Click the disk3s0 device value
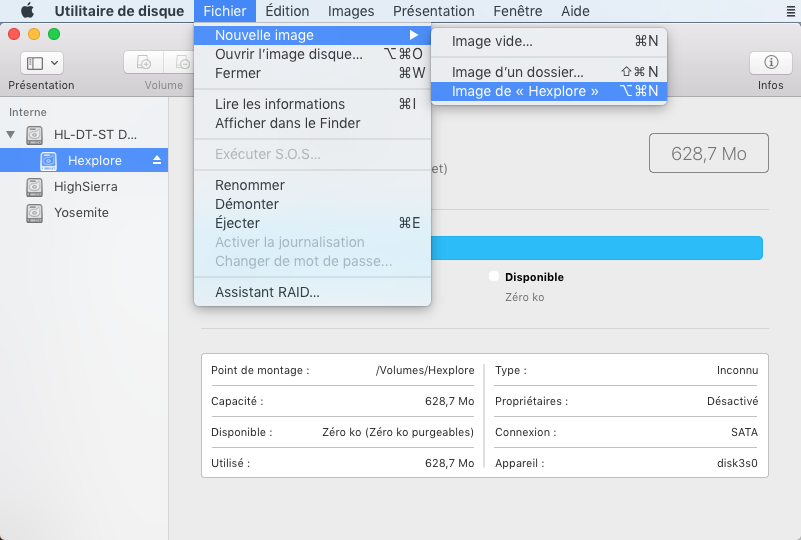Viewport: 801px width, 540px height. 737,463
